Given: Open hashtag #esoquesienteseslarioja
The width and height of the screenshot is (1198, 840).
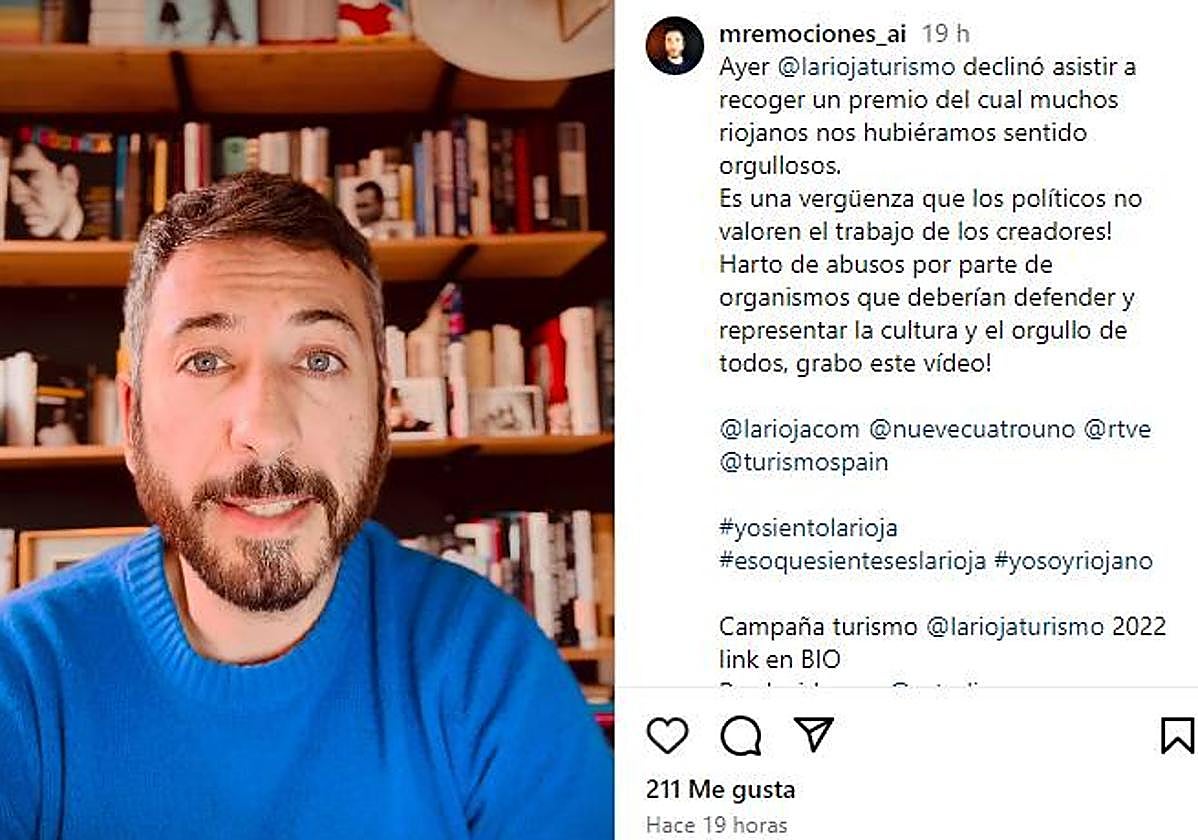Looking at the screenshot, I should point(853,561).
